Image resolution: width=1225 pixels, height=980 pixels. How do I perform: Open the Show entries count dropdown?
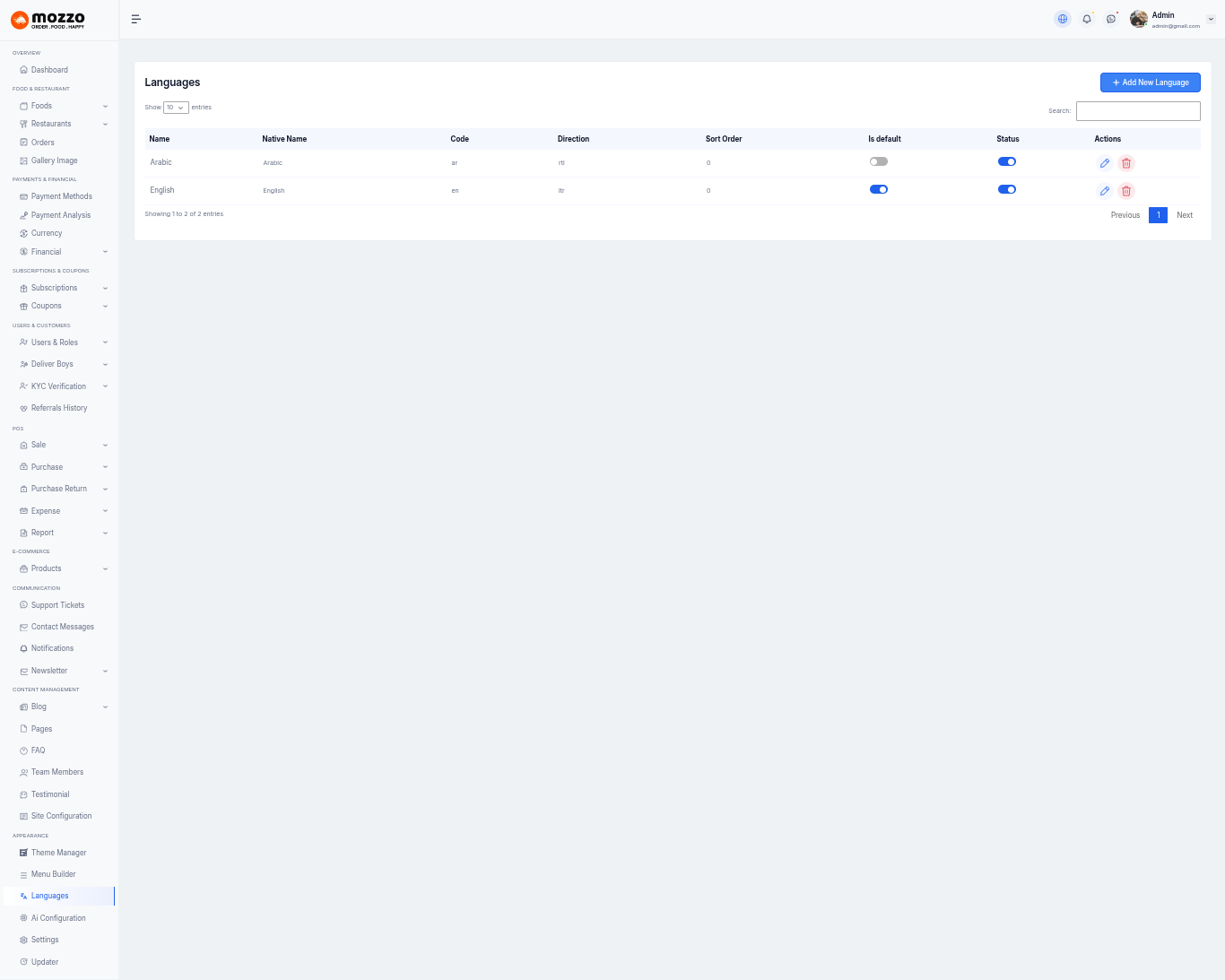coord(176,108)
